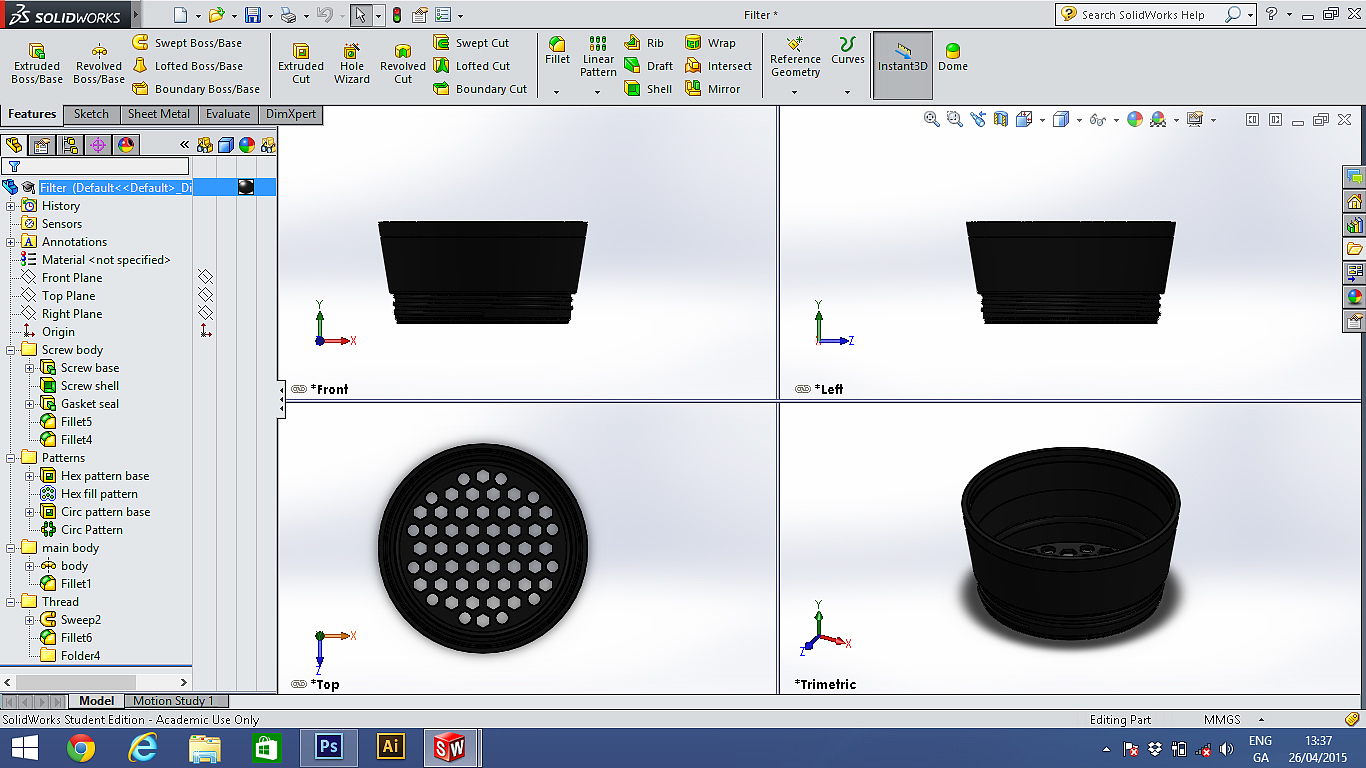Launch Photoshop from the taskbar
1366x768 pixels.
click(x=329, y=746)
